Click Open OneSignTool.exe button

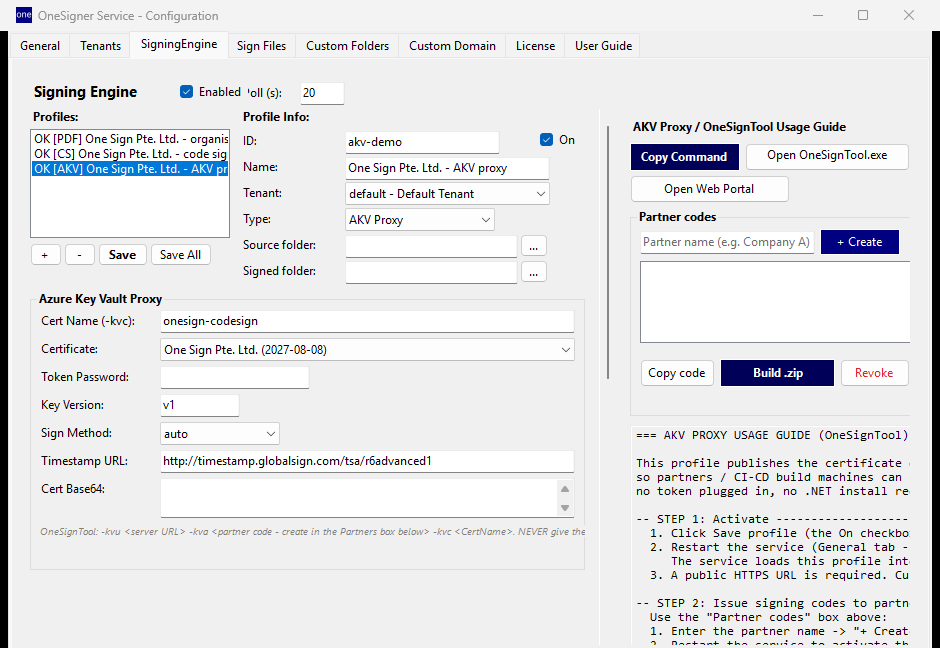827,155
